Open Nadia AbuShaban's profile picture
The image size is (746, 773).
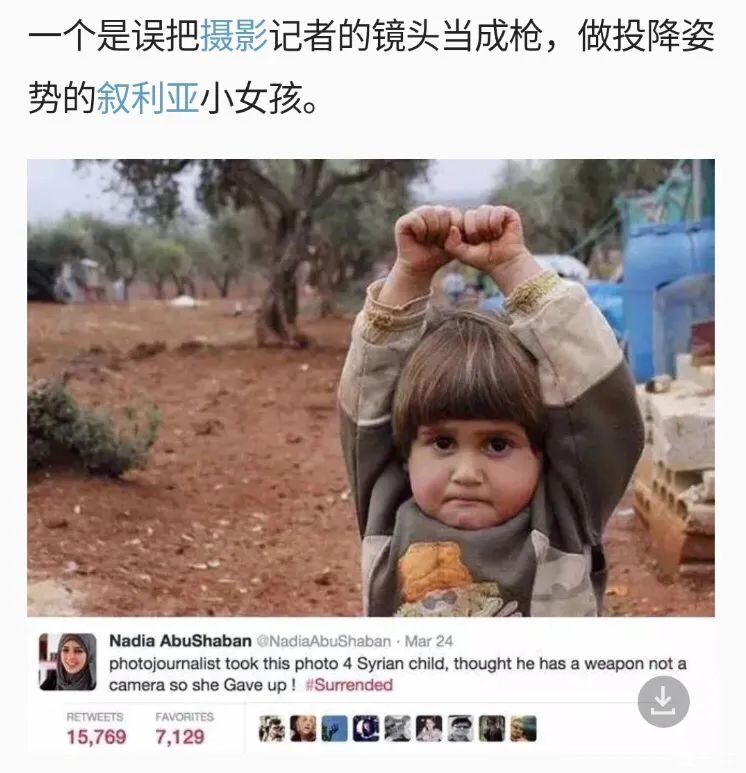tap(68, 662)
